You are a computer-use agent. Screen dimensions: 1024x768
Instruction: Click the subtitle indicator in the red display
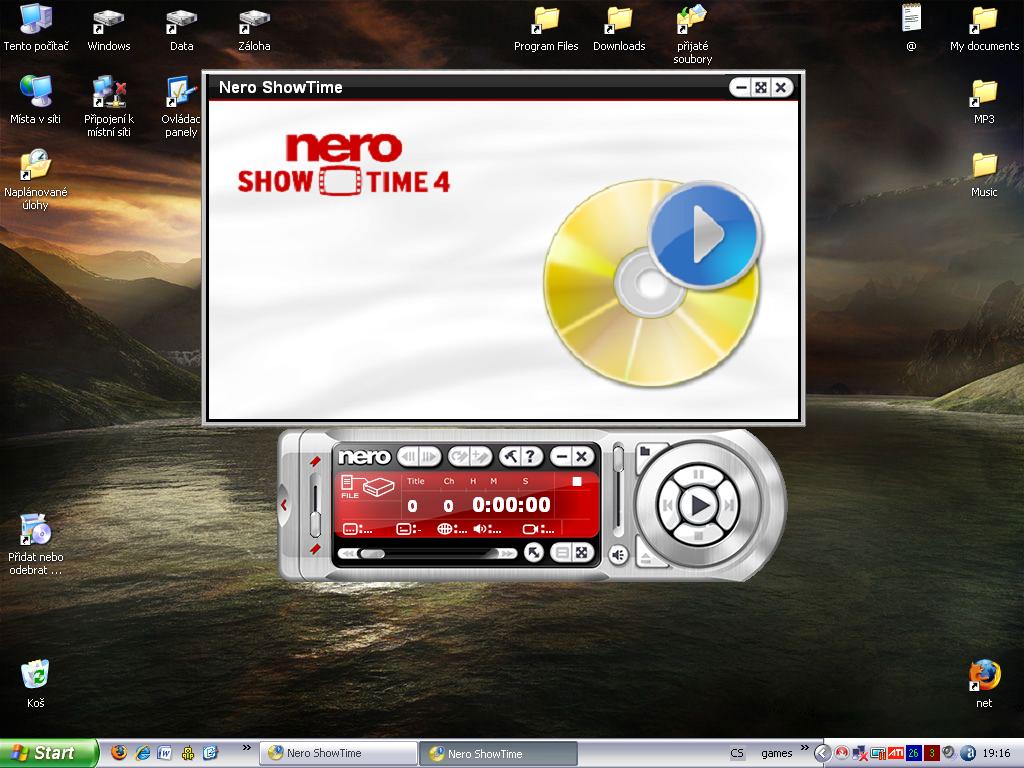(357, 529)
